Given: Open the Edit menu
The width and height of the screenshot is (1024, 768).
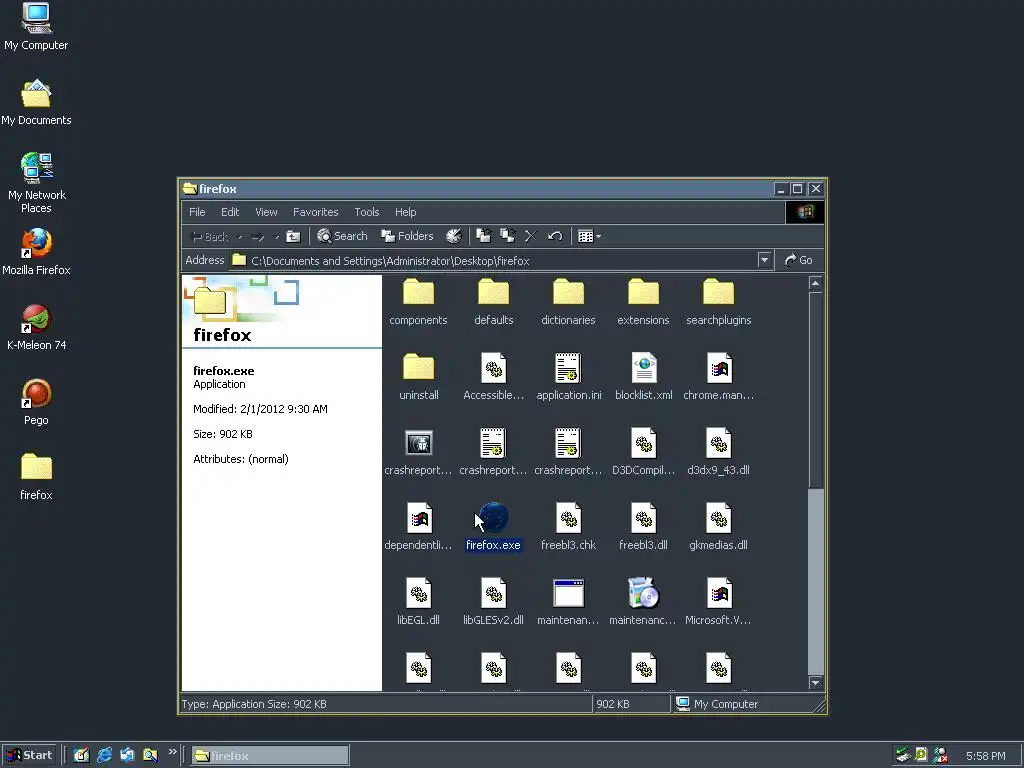Looking at the screenshot, I should coord(230,212).
